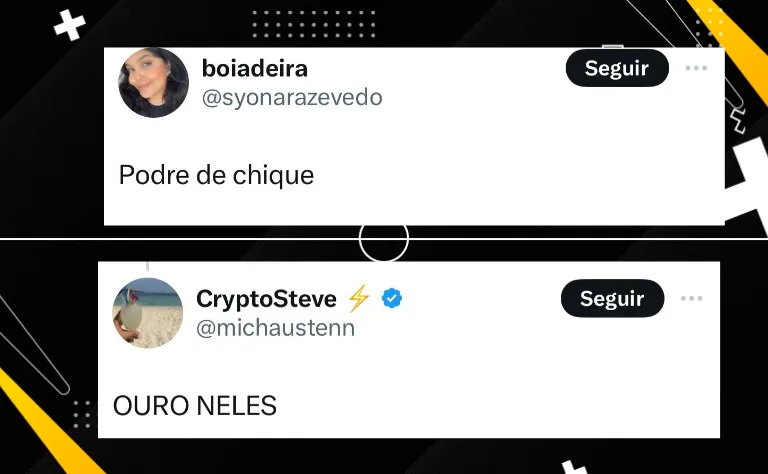Click the boiadeira display name
Image resolution: width=768 pixels, height=474 pixels.
pos(255,69)
